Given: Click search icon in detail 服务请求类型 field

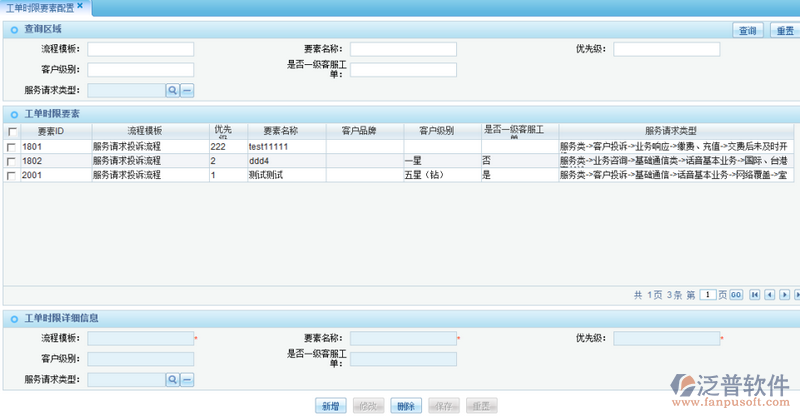Looking at the screenshot, I should (172, 380).
